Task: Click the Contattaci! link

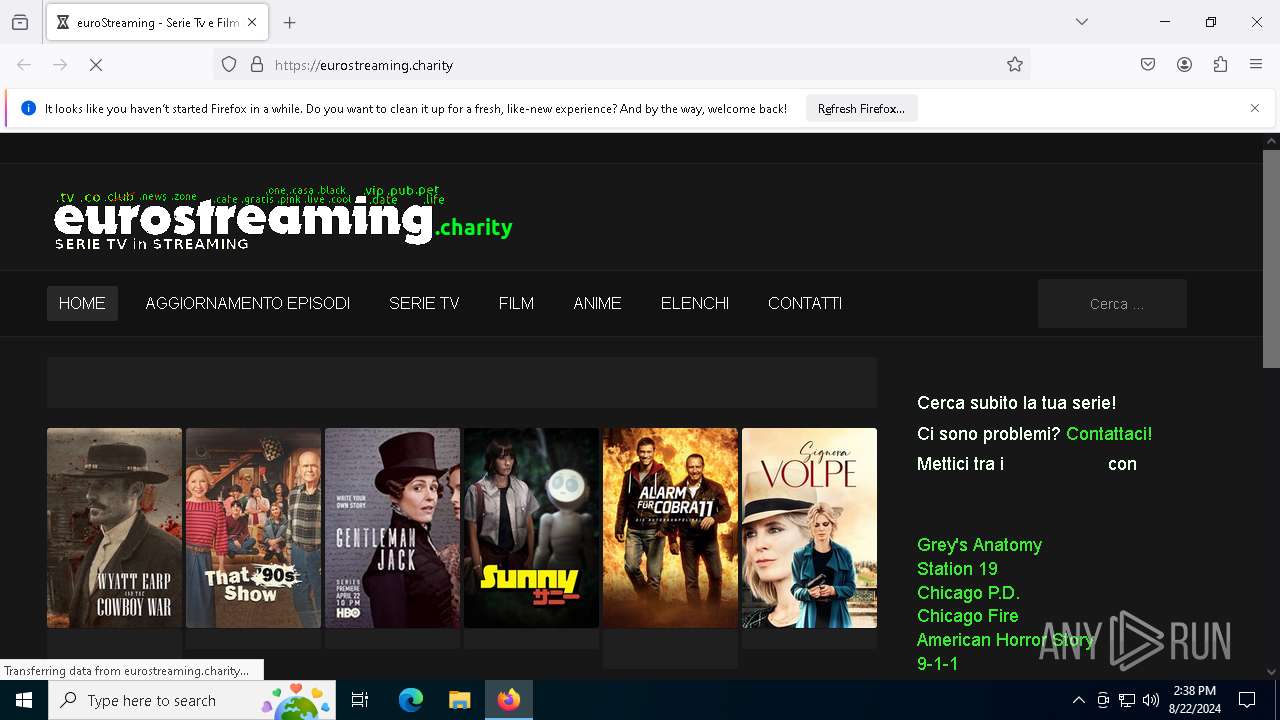Action: [1109, 434]
